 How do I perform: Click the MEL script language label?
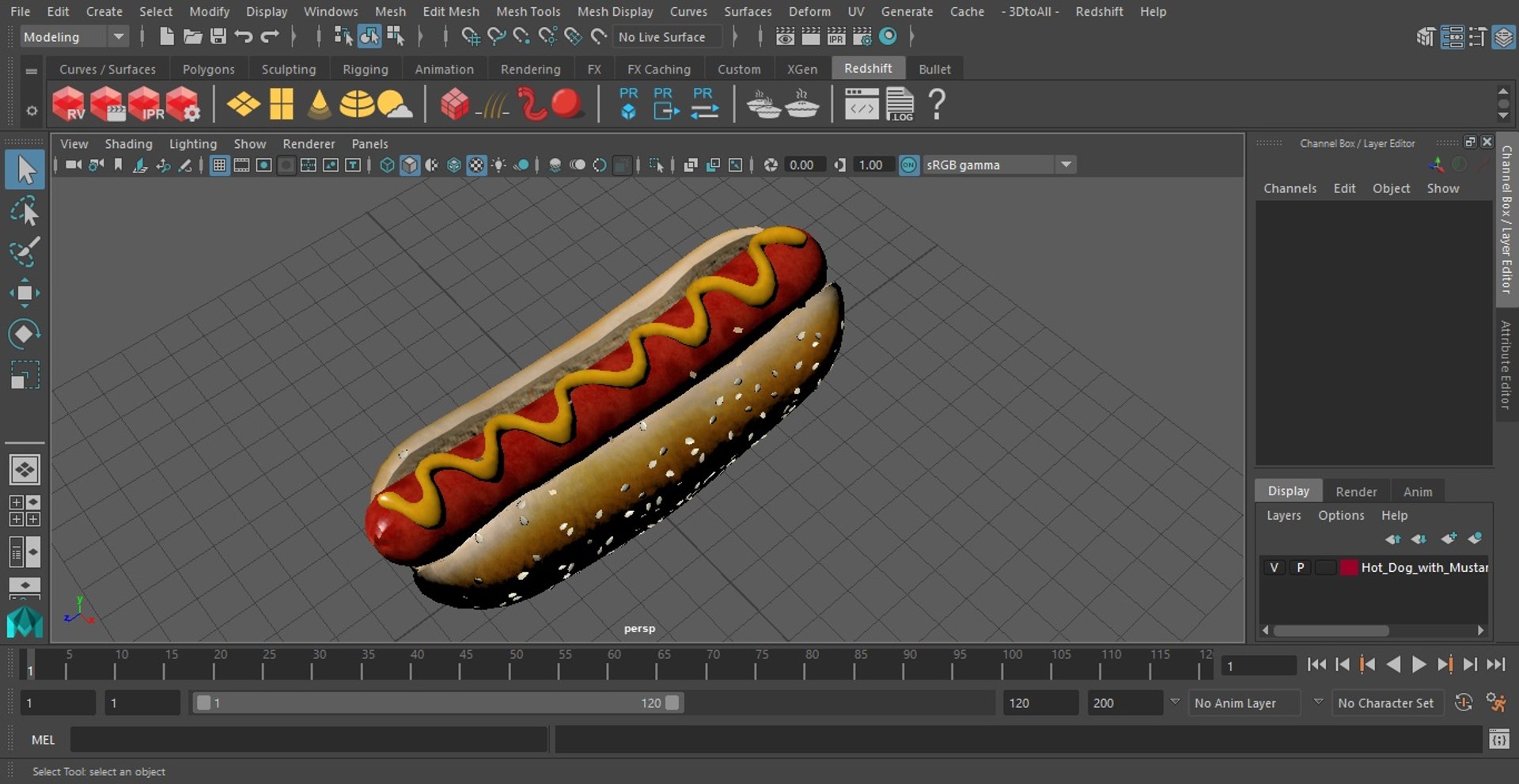point(44,740)
